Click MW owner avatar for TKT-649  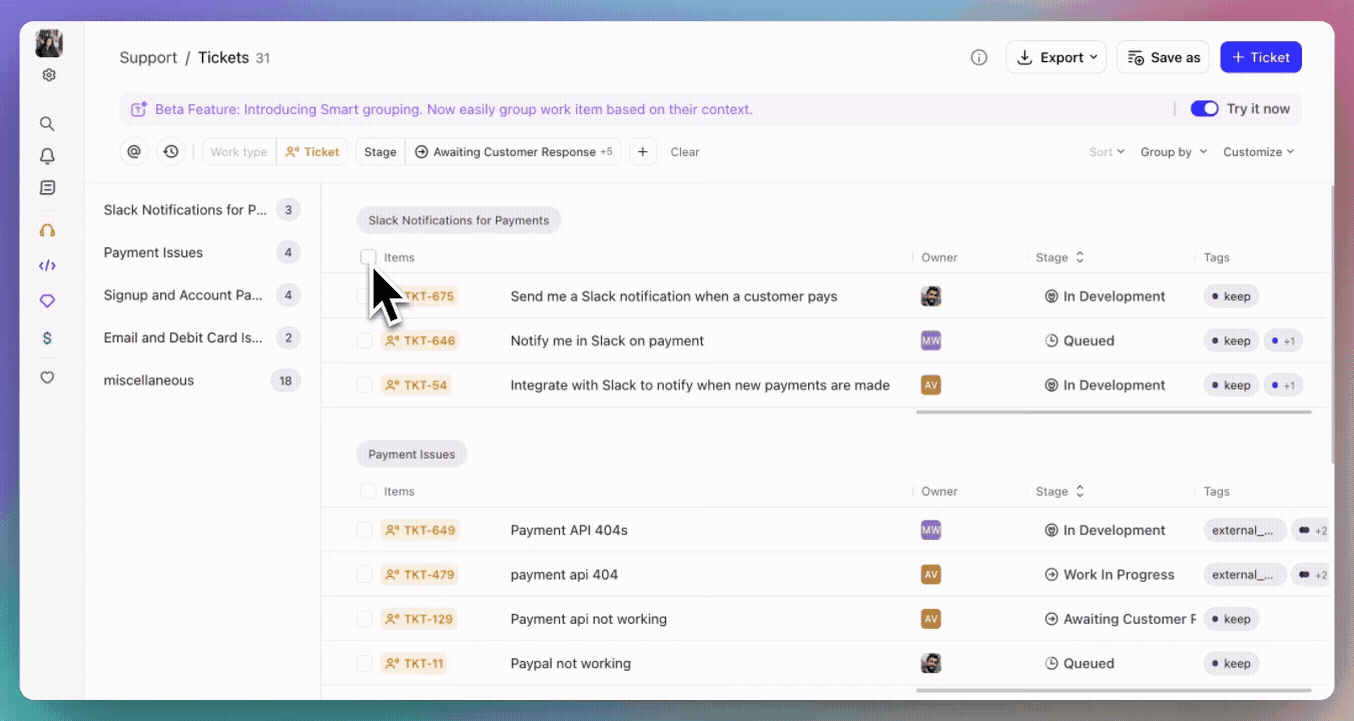(931, 530)
